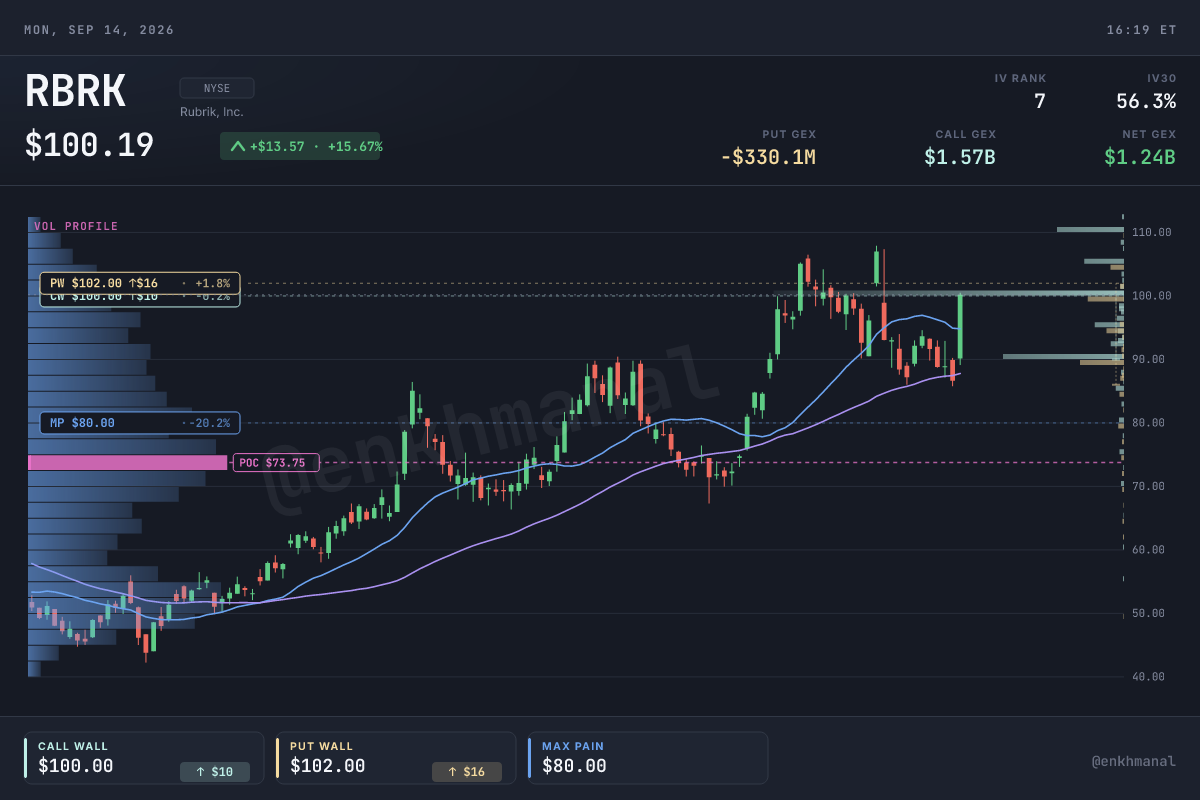Click the +$13.57 · +15.67% change badge
Image resolution: width=1200 pixels, height=800 pixels.
coord(300,146)
